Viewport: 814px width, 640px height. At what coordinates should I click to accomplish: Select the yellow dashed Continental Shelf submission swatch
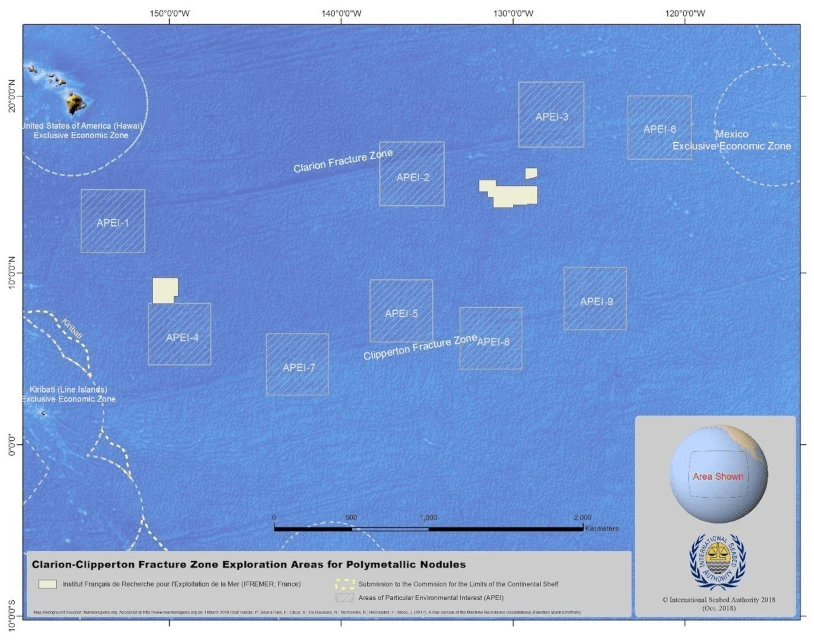(x=344, y=584)
